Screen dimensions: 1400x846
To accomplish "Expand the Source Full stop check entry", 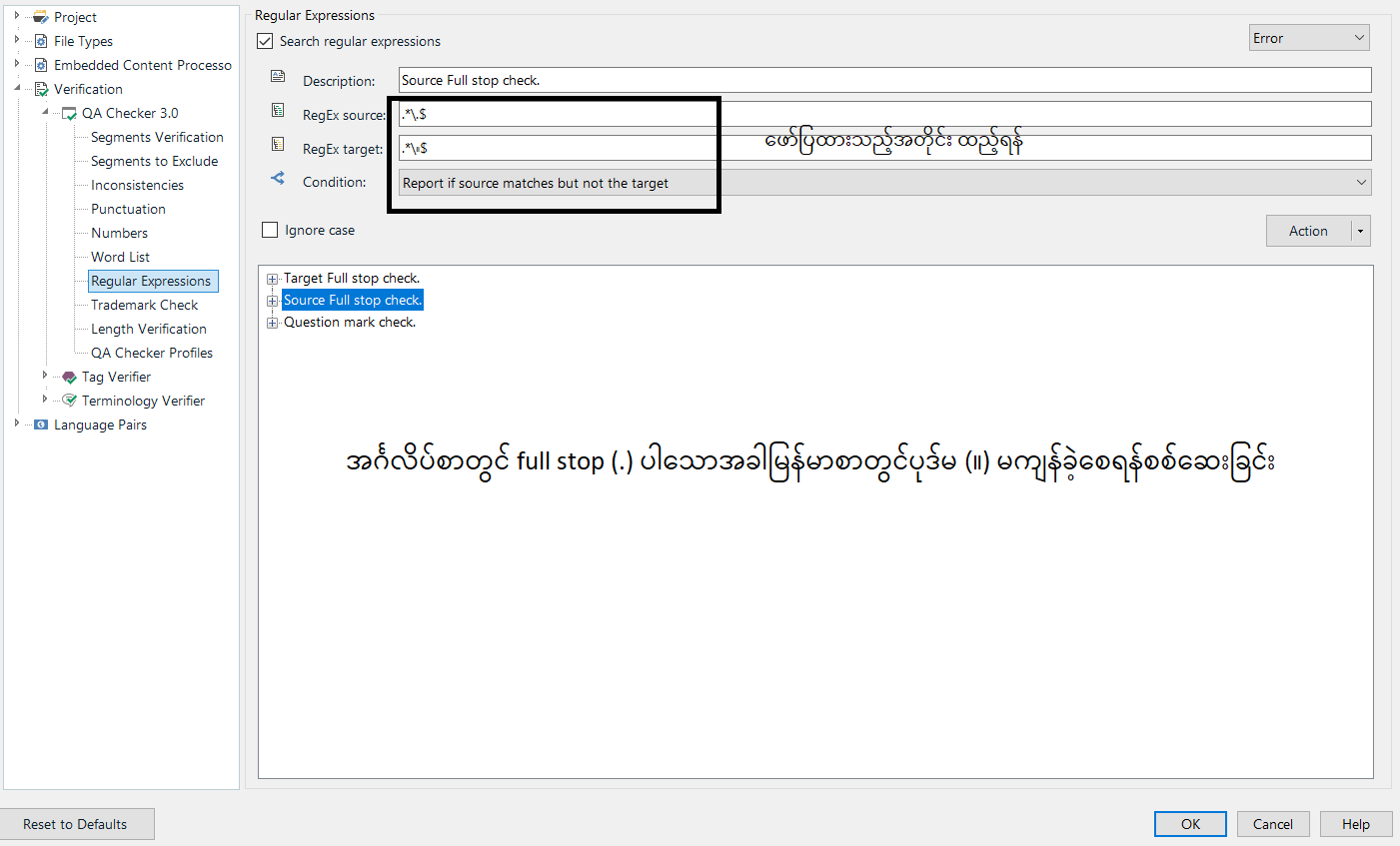I will pyautogui.click(x=272, y=301).
